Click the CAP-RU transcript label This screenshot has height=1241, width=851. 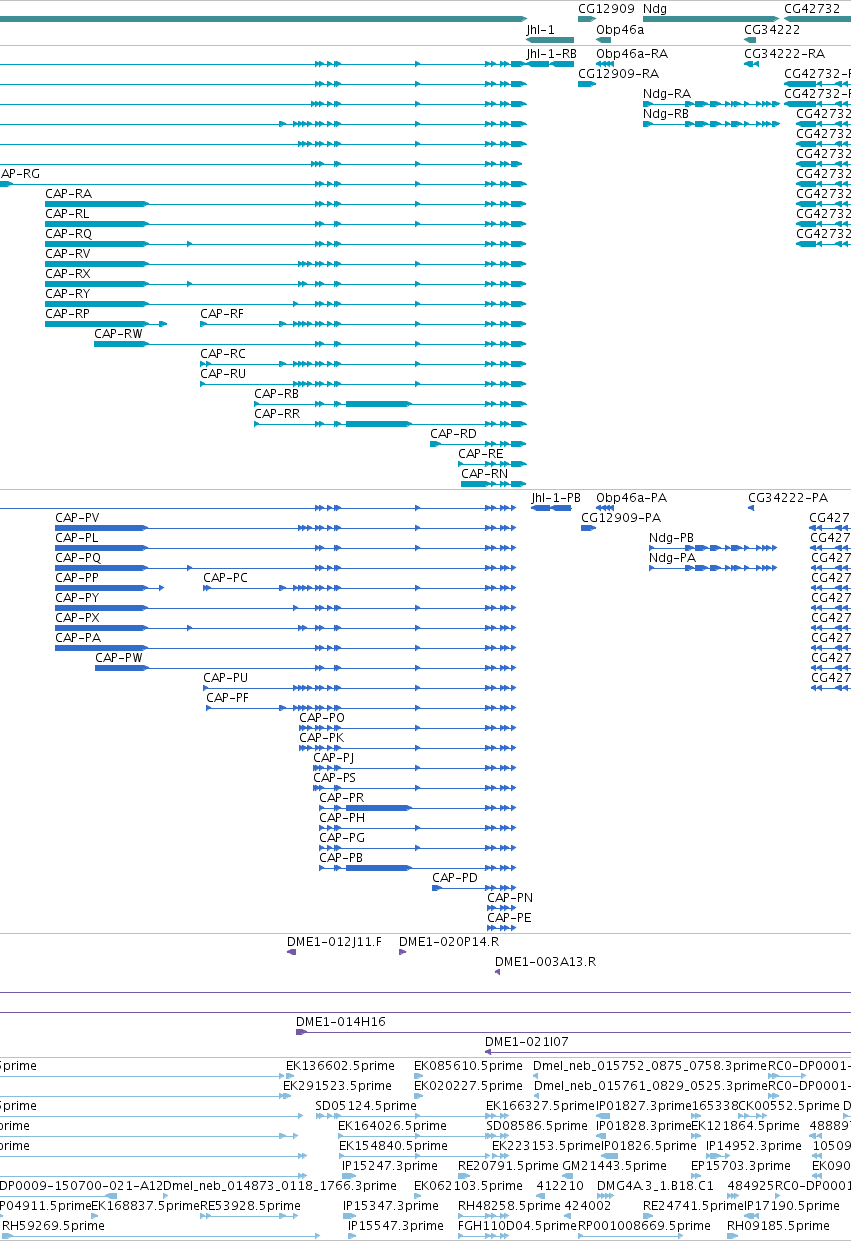click(x=223, y=374)
